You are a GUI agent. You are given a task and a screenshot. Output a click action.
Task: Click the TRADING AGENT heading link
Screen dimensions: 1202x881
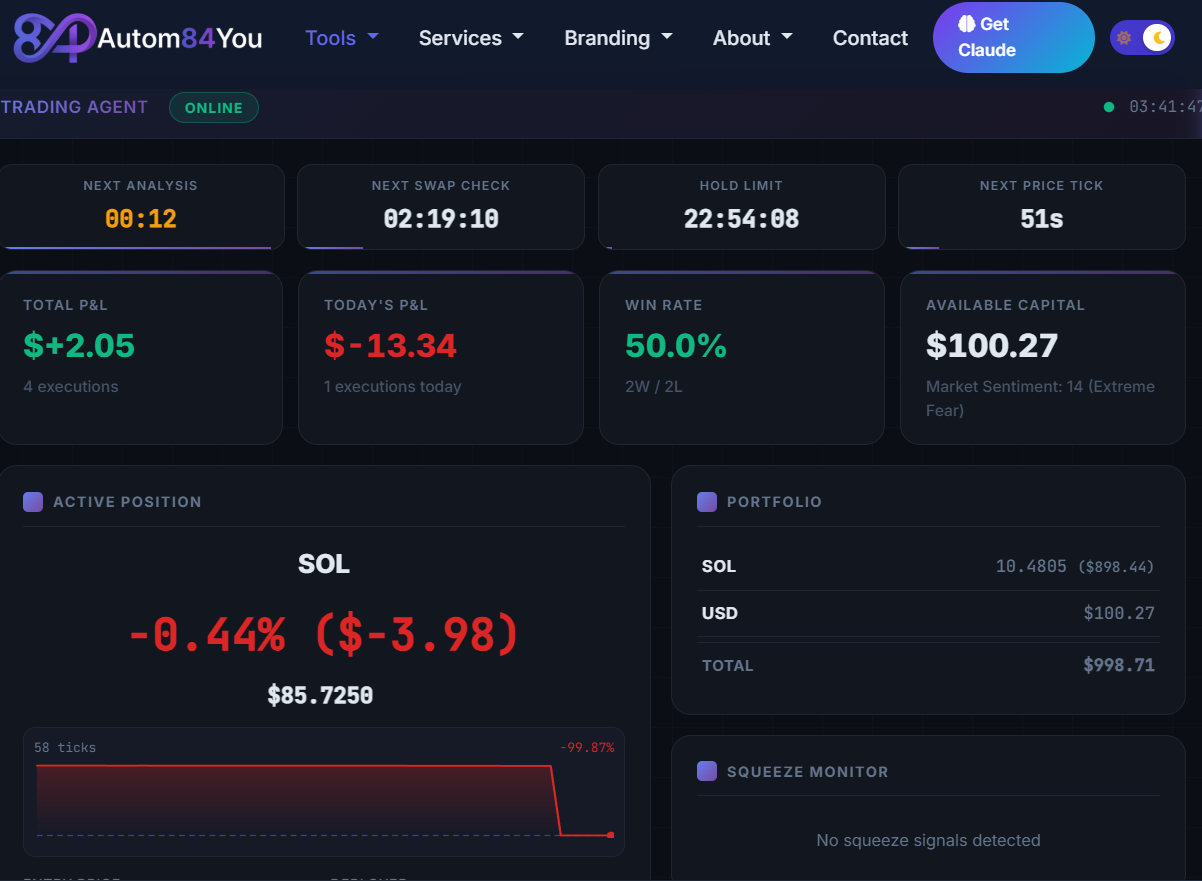tap(74, 106)
